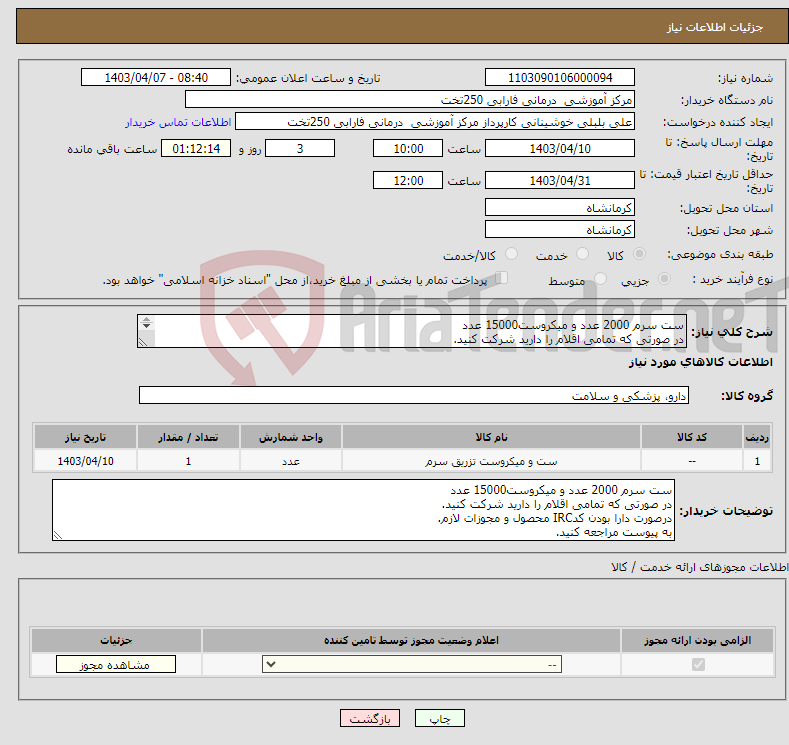The width and height of the screenshot is (789, 745).
Task: Click the تاریخ نیاز column header
Action: pyautogui.click(x=86, y=437)
